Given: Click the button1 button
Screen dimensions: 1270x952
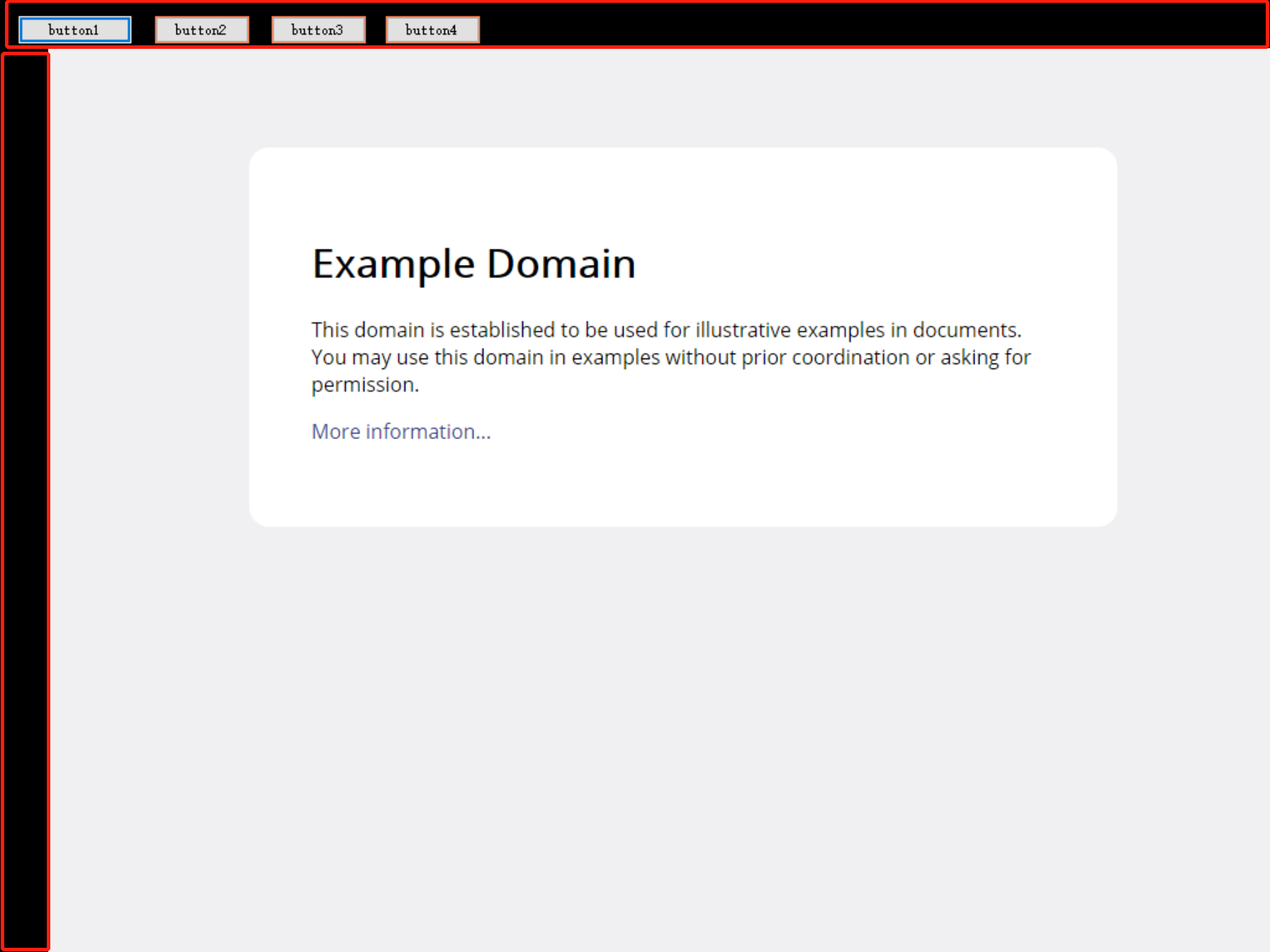Looking at the screenshot, I should pos(75,30).
